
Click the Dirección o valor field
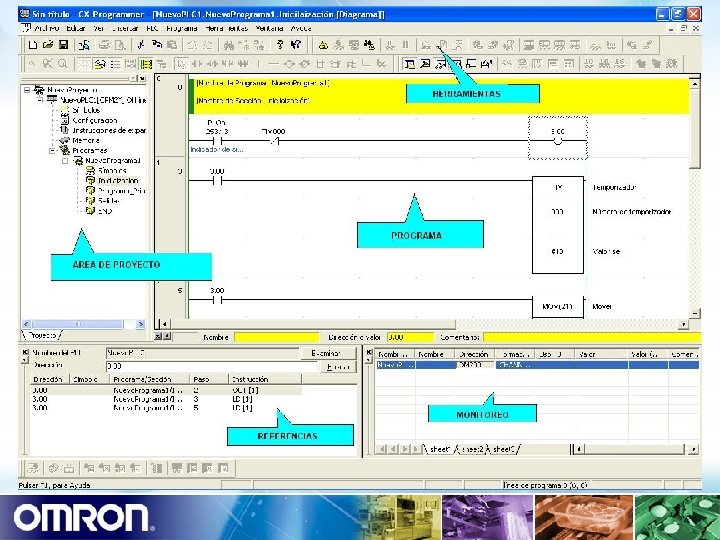410,338
